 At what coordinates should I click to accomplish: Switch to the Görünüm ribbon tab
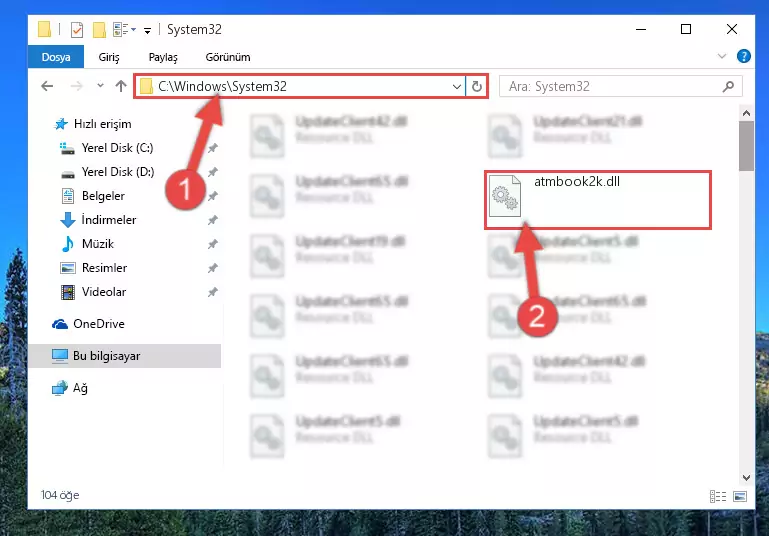point(228,57)
